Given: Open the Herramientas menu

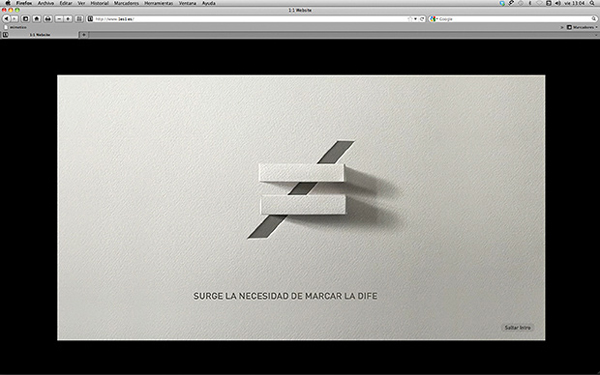Looking at the screenshot, I should [158, 3].
